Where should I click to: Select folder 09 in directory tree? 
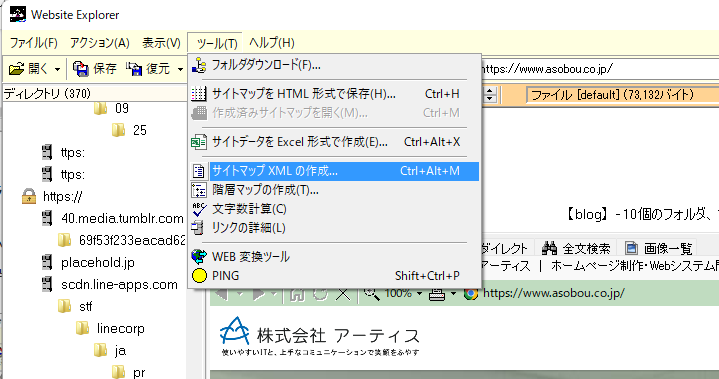111,109
